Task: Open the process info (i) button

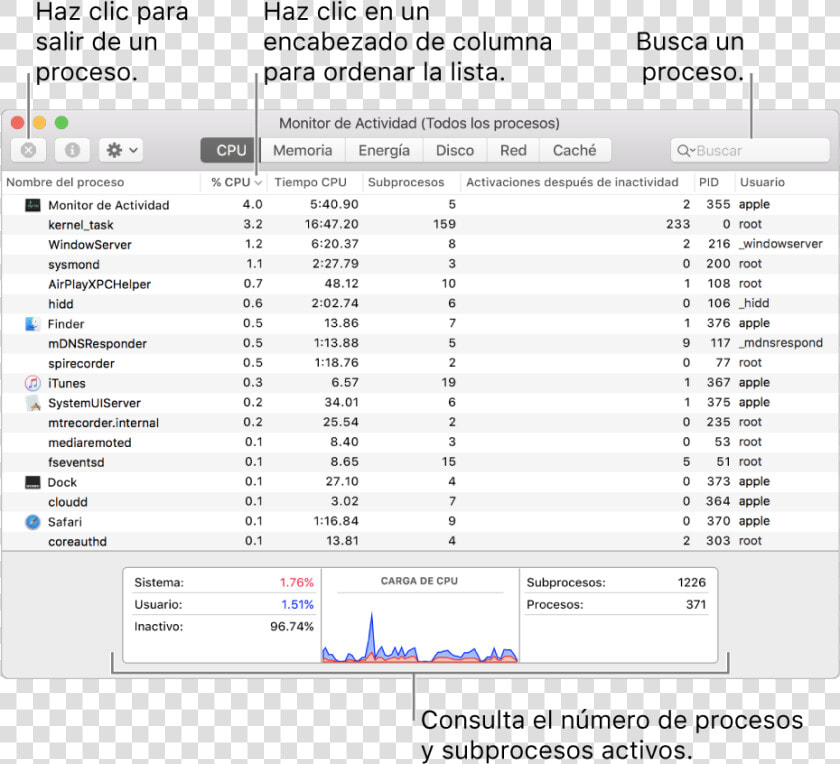Action: [x=72, y=151]
